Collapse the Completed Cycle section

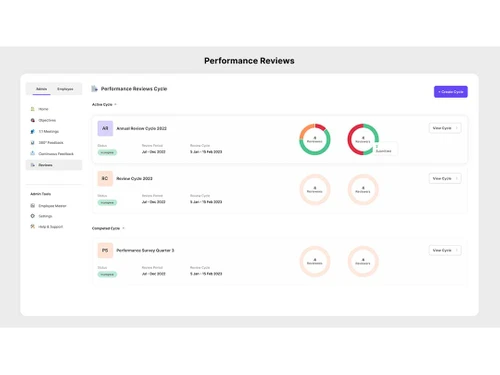click(x=123, y=228)
